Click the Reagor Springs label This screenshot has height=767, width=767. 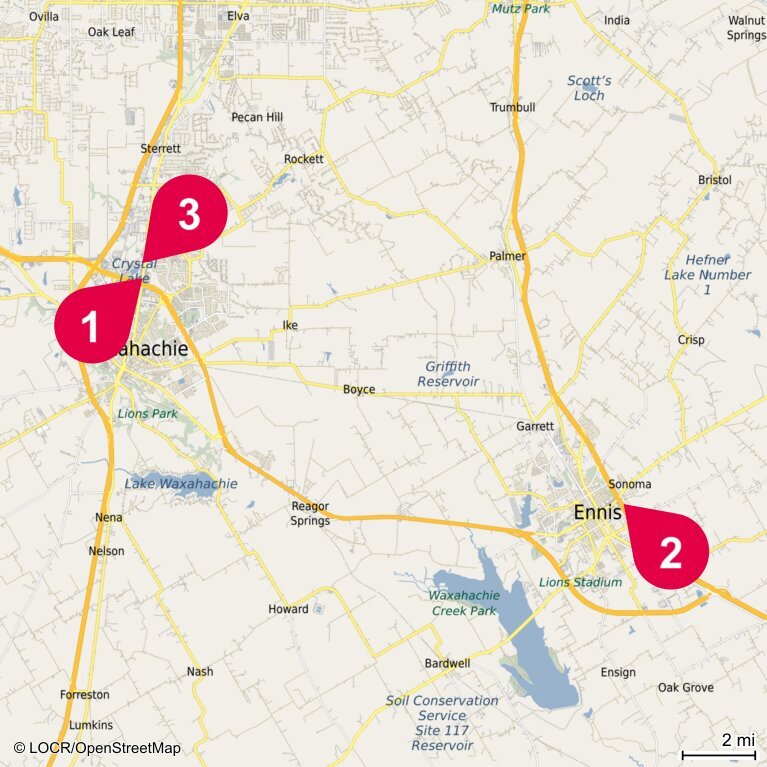(x=310, y=513)
